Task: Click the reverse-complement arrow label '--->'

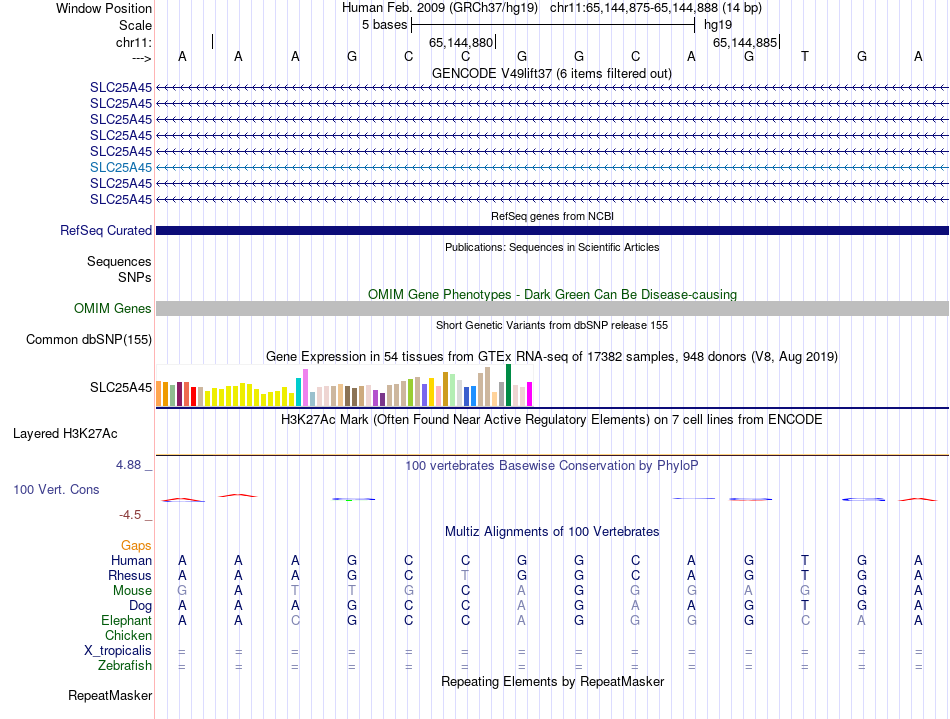Action: point(141,58)
